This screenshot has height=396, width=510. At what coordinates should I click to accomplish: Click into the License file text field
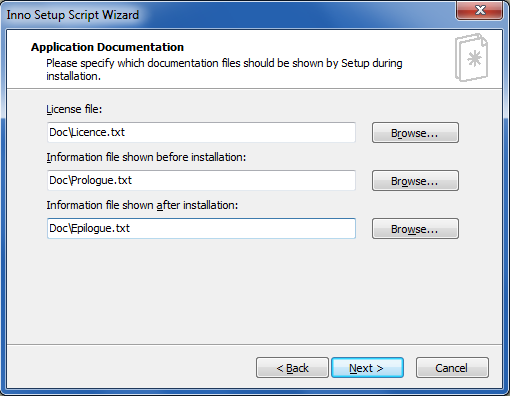coord(201,132)
